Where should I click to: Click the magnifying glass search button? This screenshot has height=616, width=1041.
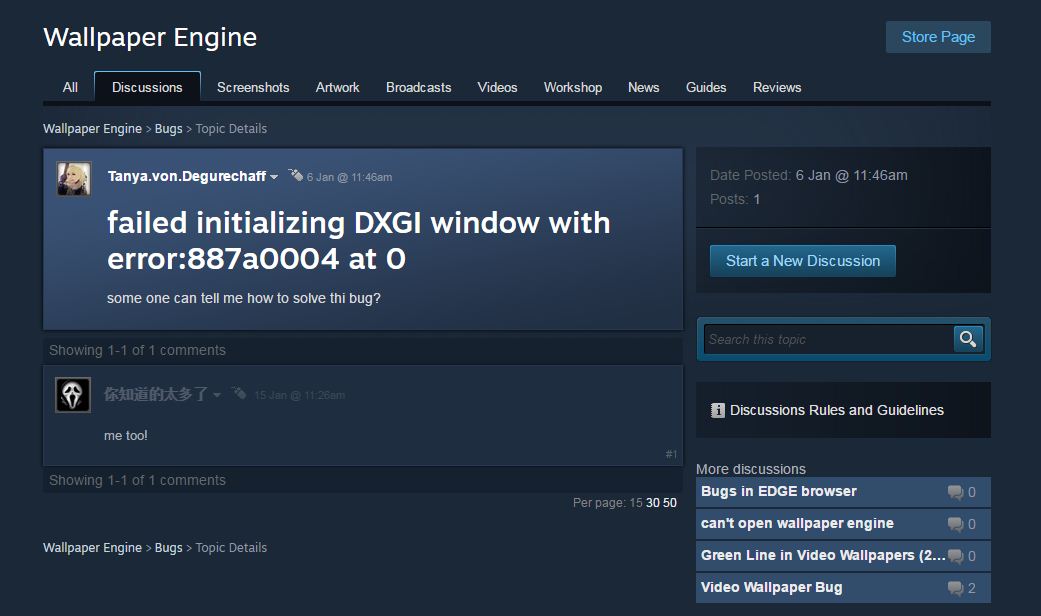967,339
